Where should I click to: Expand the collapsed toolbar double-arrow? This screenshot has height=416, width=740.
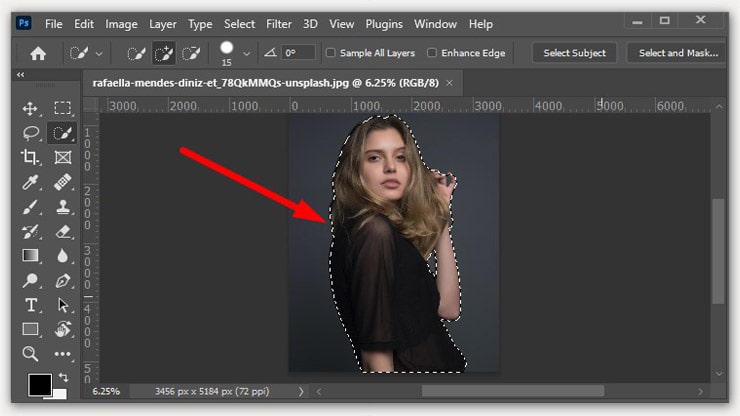point(21,75)
